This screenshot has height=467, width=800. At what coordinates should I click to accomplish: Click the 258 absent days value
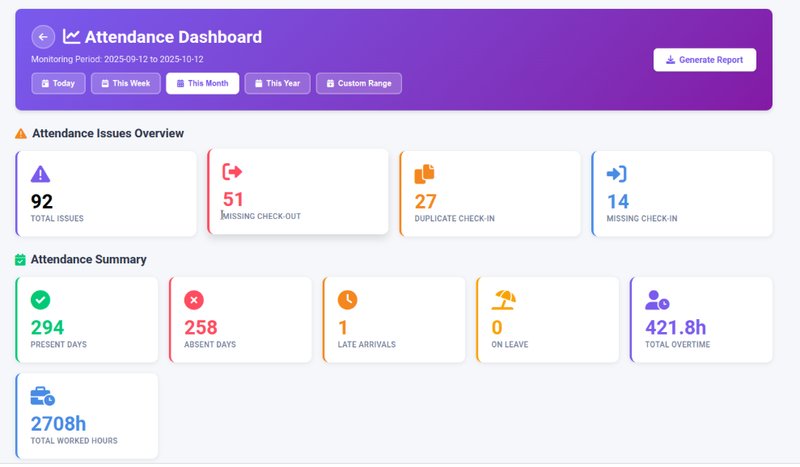(x=201, y=328)
